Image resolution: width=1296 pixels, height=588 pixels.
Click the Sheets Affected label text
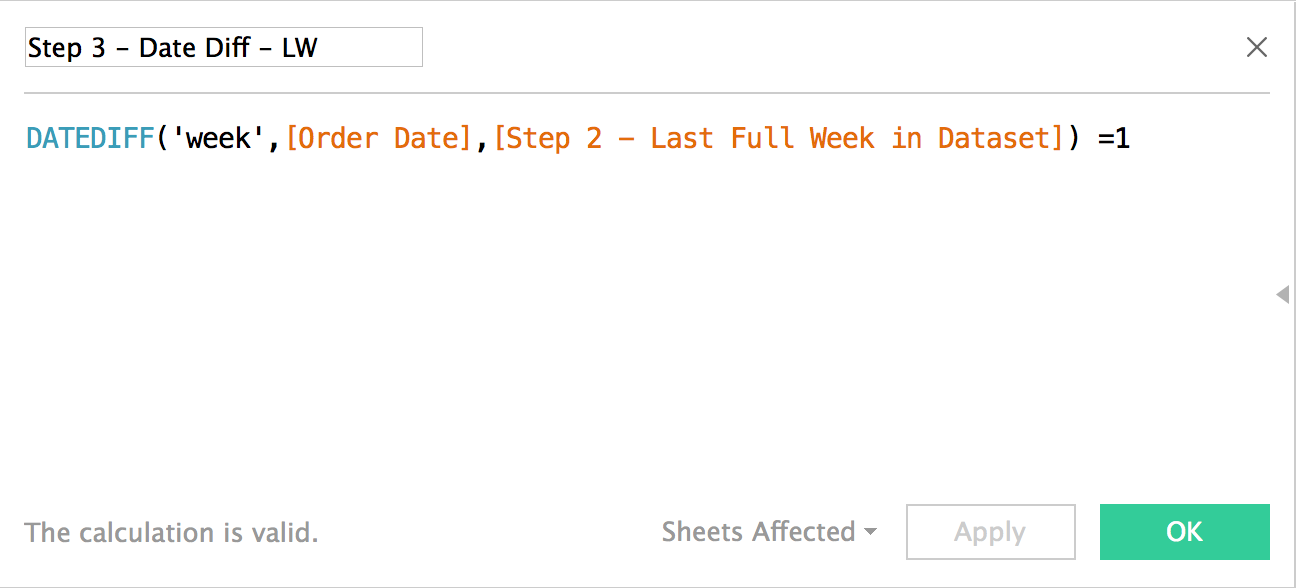[760, 532]
